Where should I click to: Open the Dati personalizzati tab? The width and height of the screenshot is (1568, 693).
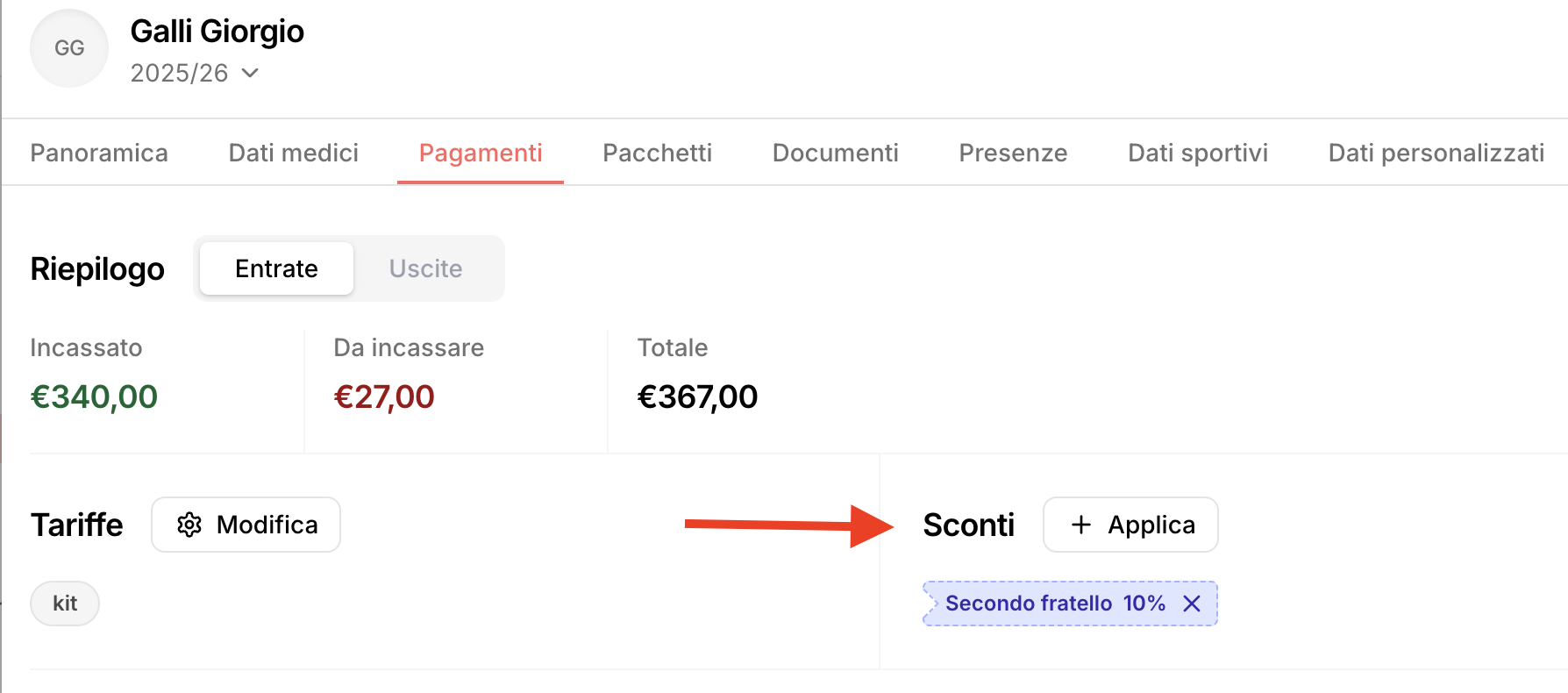pyautogui.click(x=1436, y=153)
